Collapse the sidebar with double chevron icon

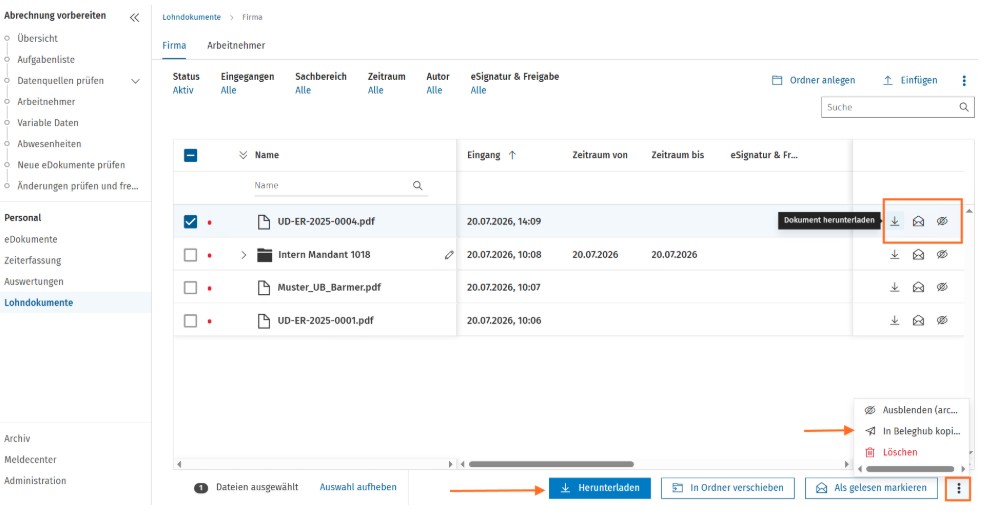tap(134, 18)
